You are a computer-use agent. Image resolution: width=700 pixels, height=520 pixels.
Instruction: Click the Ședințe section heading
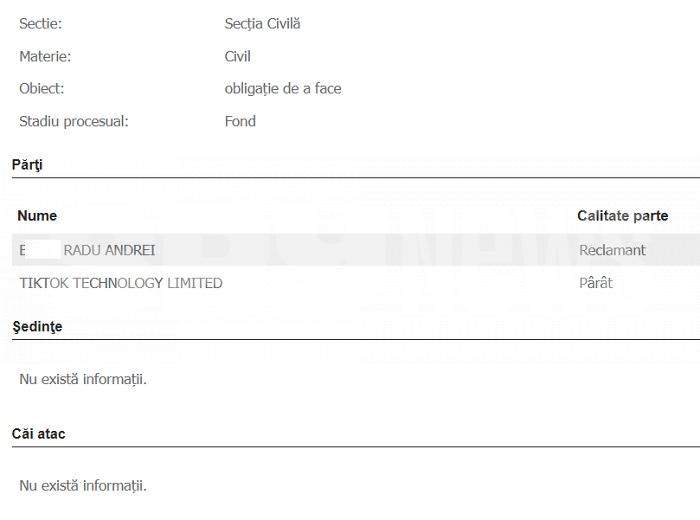(x=37, y=326)
